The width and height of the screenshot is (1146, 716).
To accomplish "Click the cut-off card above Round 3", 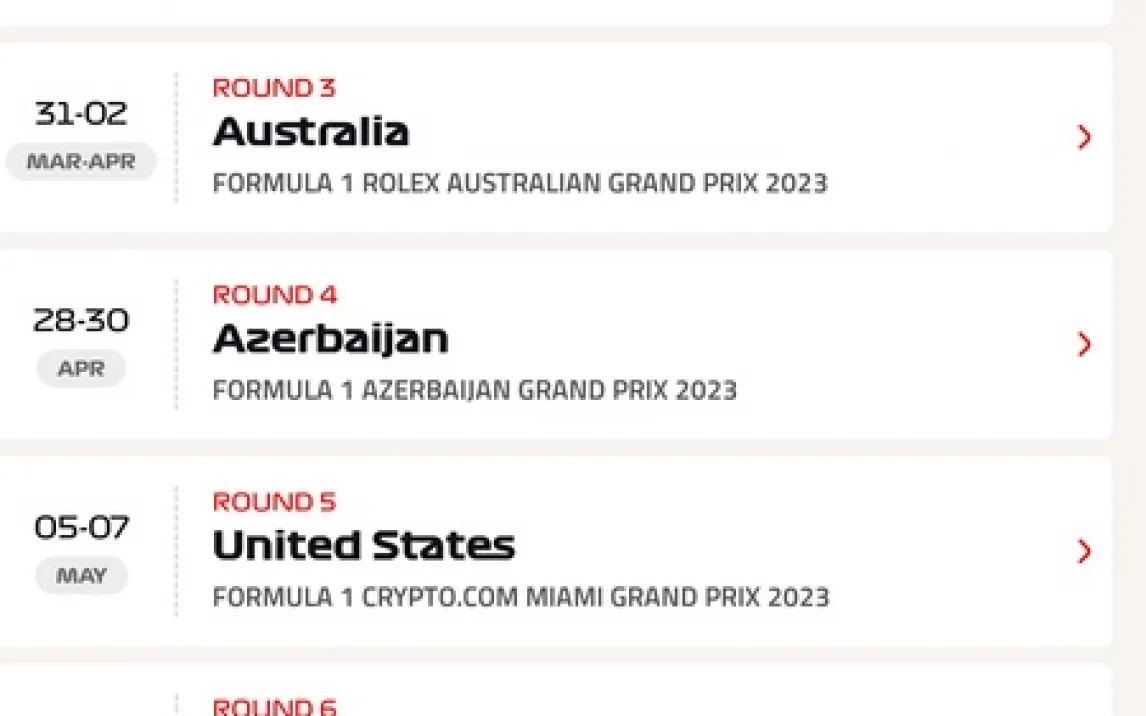I will point(556,11).
